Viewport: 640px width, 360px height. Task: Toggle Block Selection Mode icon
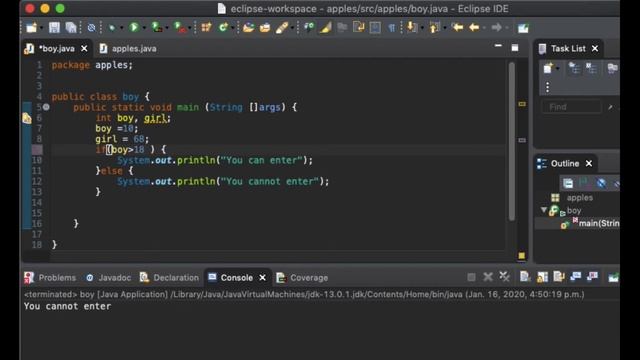pyautogui.click(x=375, y=28)
